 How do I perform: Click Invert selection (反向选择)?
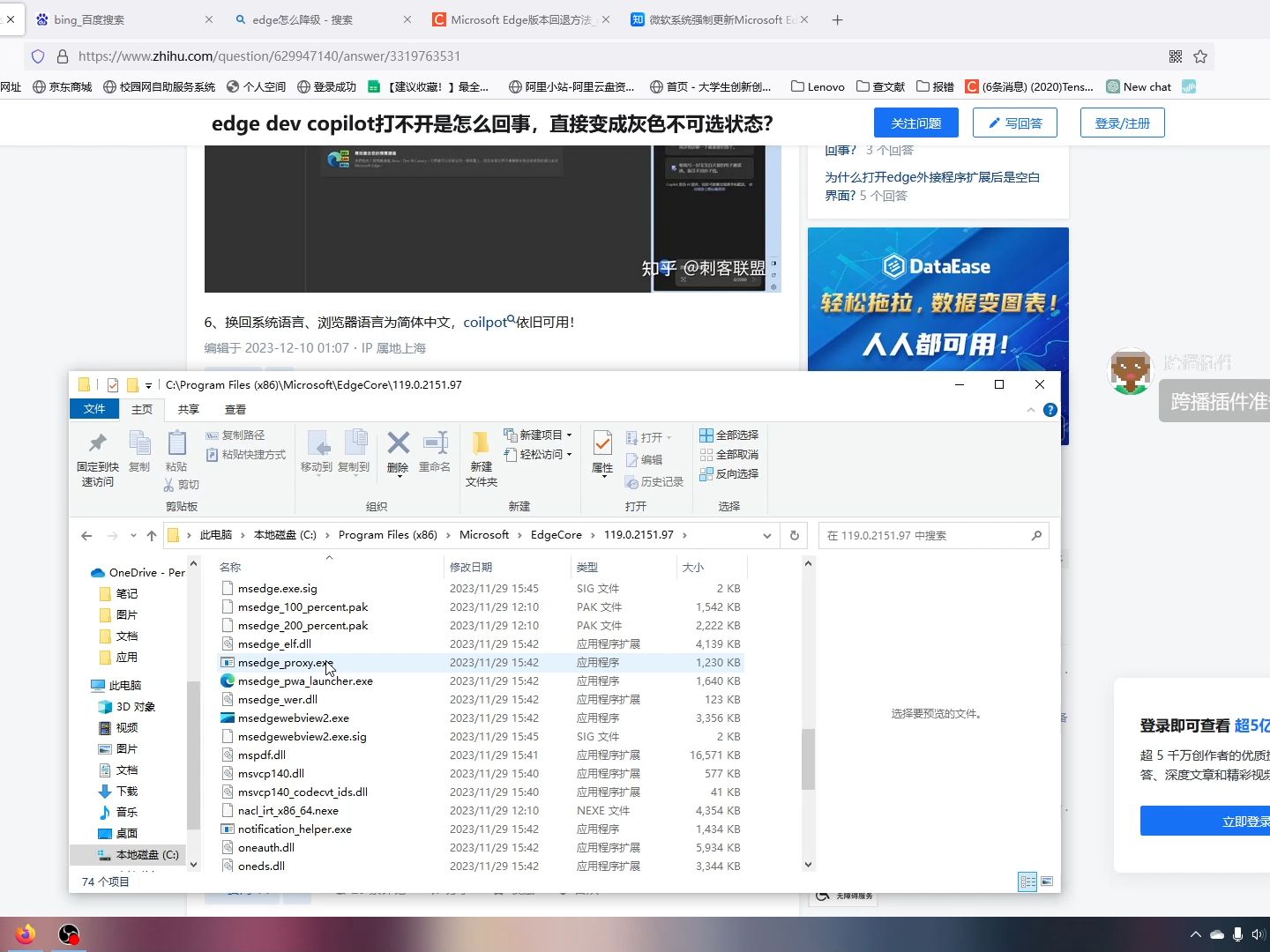coord(729,474)
